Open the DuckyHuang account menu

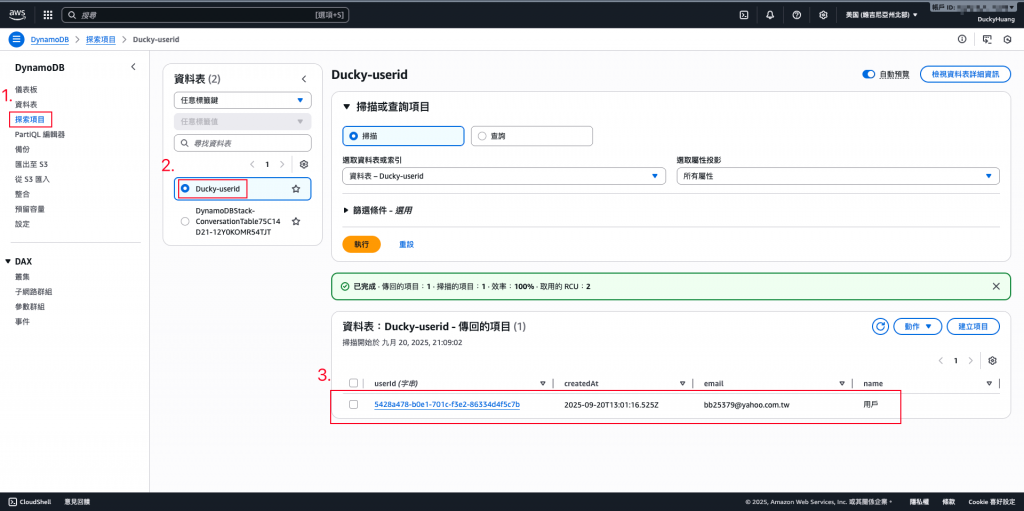click(994, 20)
